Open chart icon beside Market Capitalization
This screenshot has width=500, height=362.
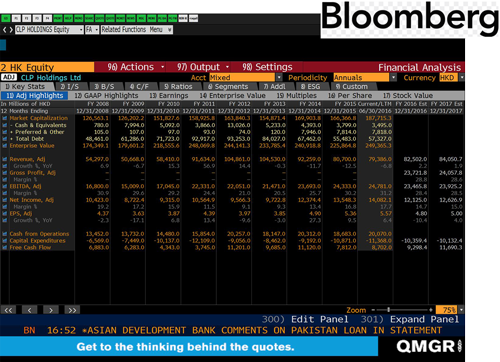click(5, 118)
